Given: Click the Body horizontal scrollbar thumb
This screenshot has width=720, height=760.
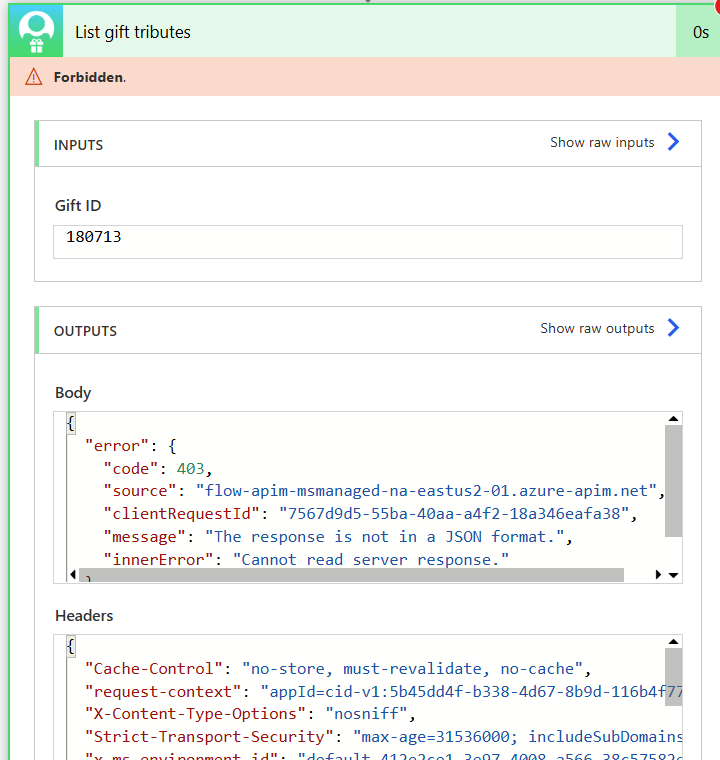Looking at the screenshot, I should (350, 575).
